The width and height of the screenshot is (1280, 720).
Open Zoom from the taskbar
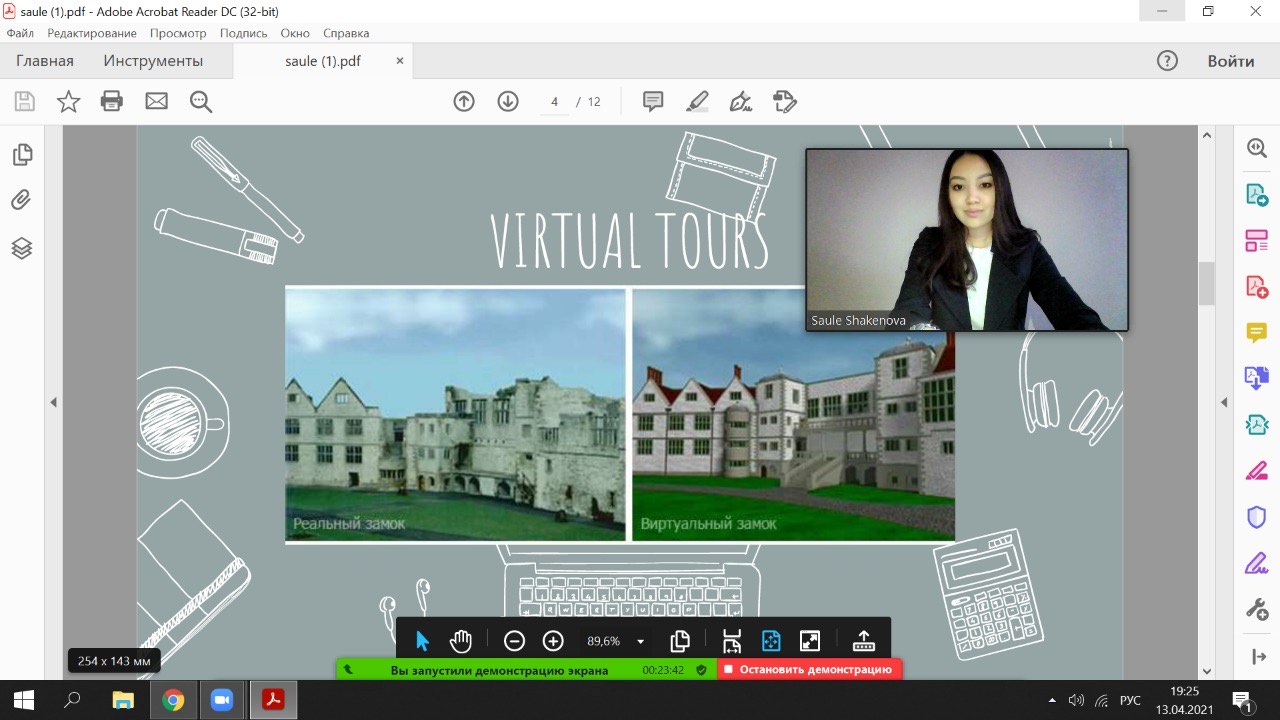[x=222, y=699]
